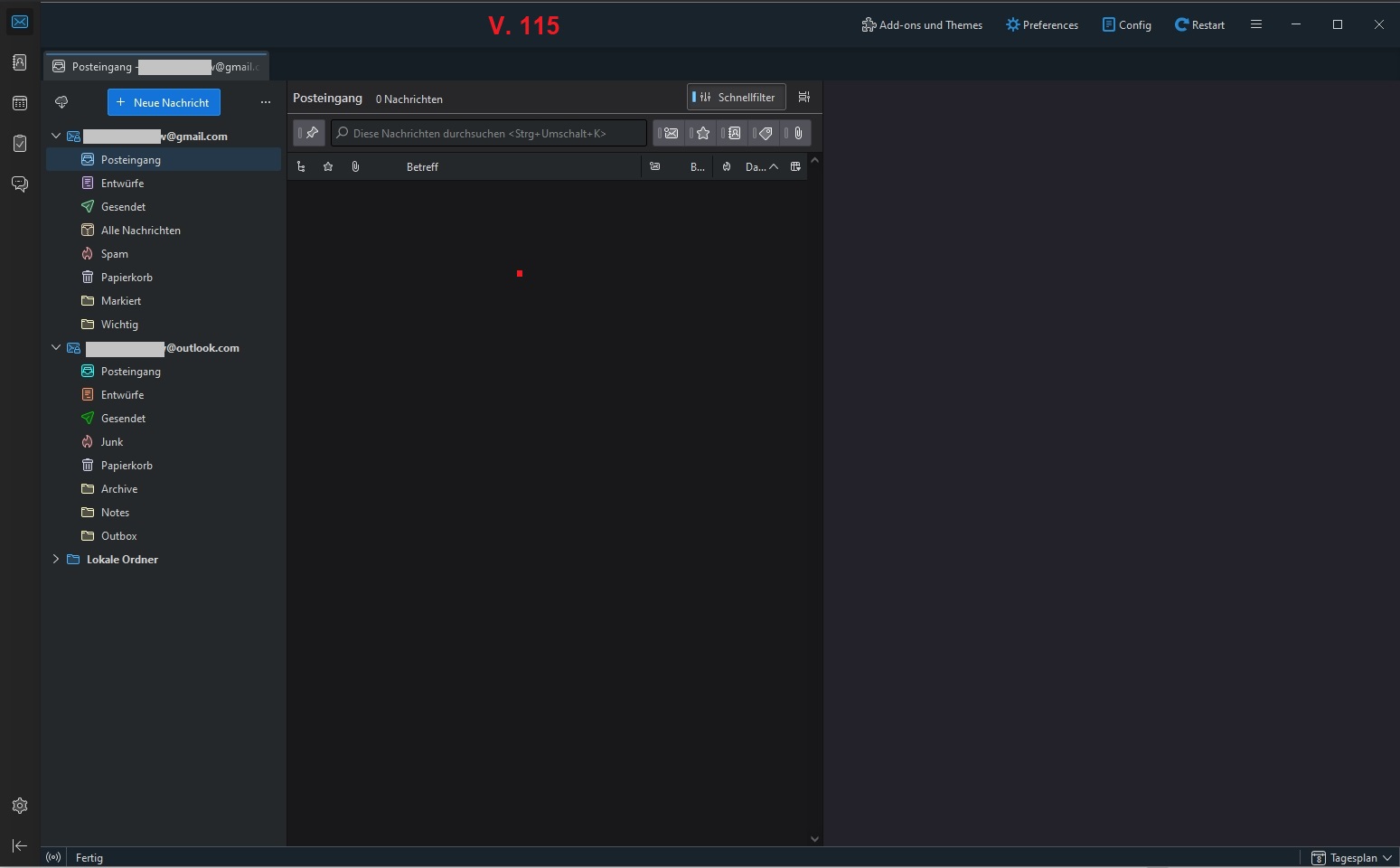
Task: Open the column picker in the message list
Action: (x=795, y=166)
